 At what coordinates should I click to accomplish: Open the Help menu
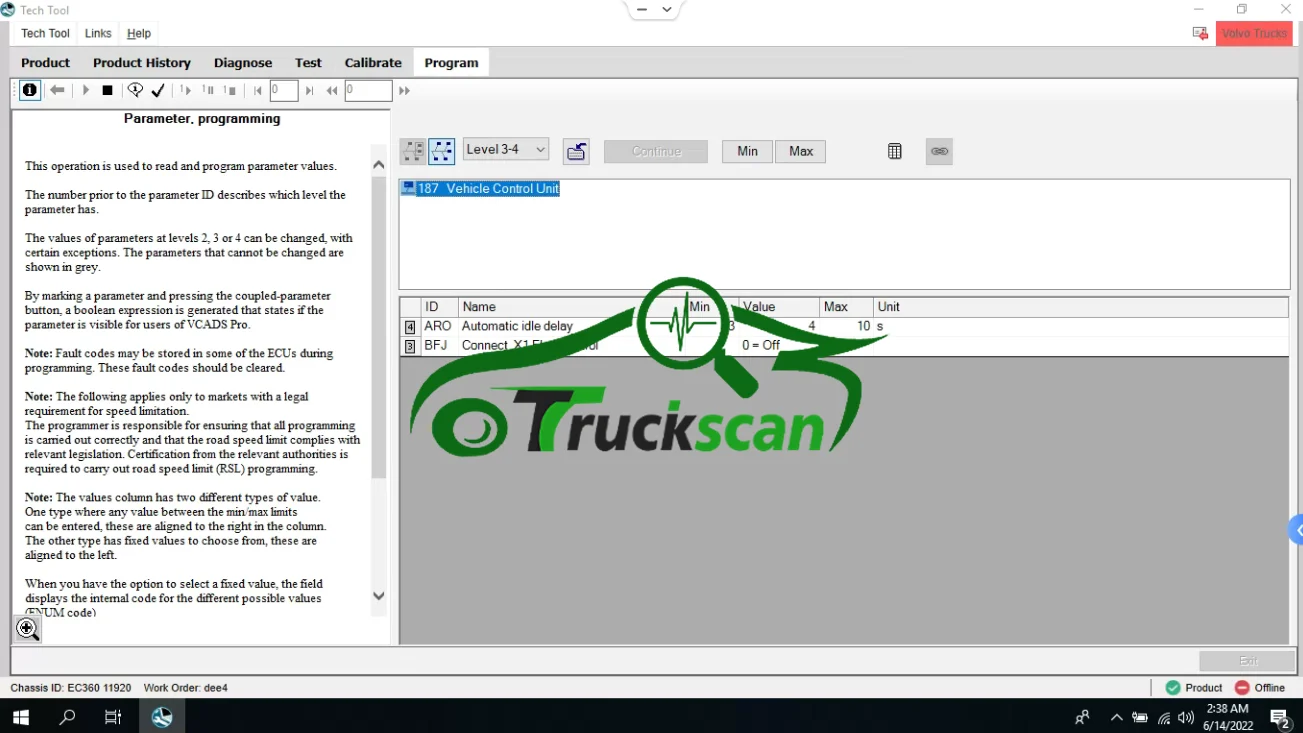pos(139,34)
